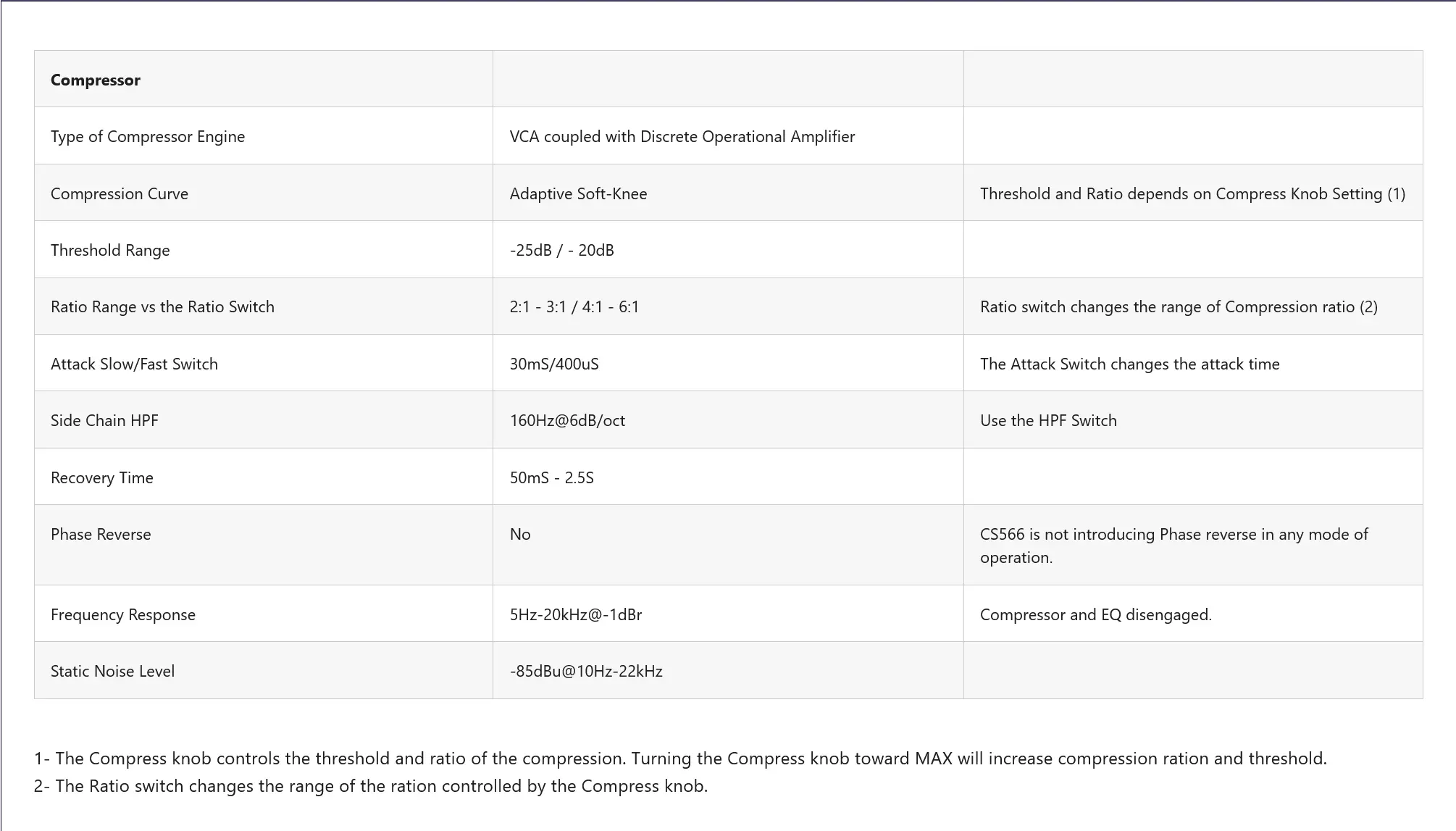Click the Adaptive Soft-Knee value

tap(578, 193)
